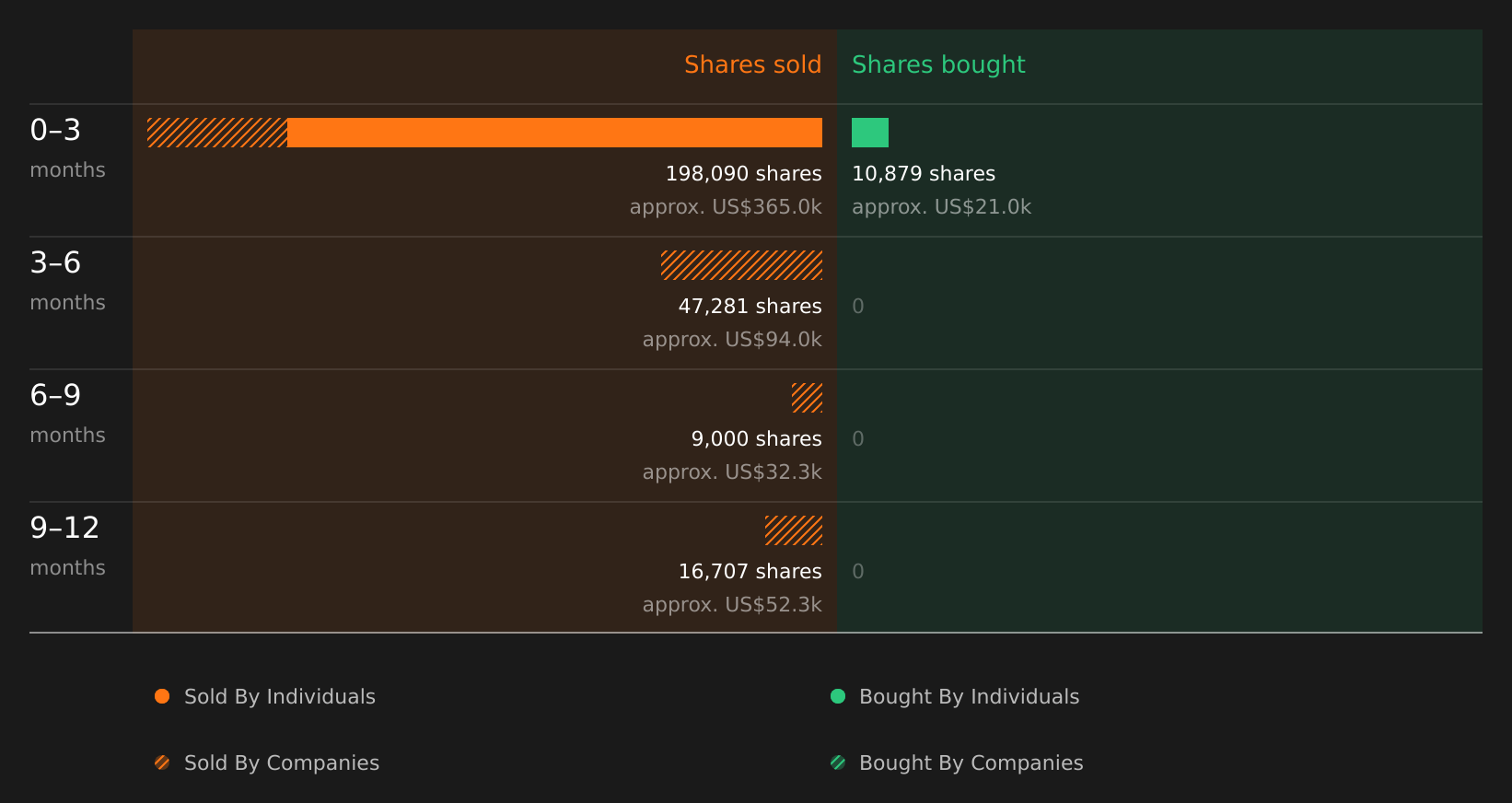Click the 0 bought value in 9–12 months row
Screen dimensions: 1512x803
(x=858, y=571)
